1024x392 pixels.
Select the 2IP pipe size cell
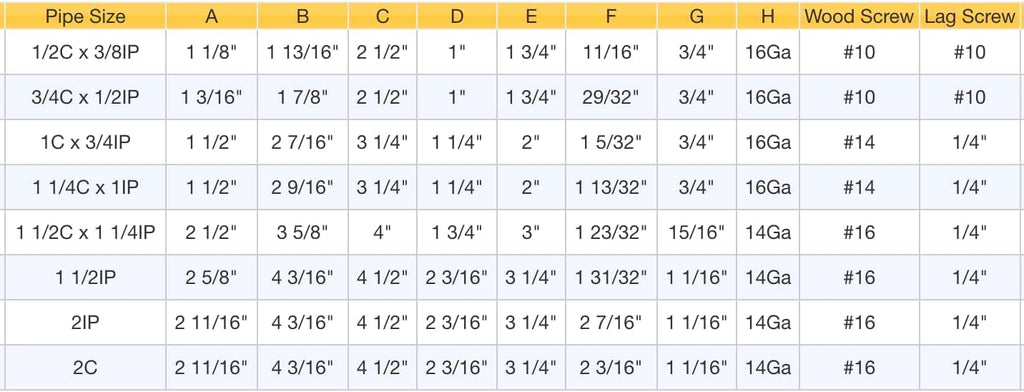point(86,322)
